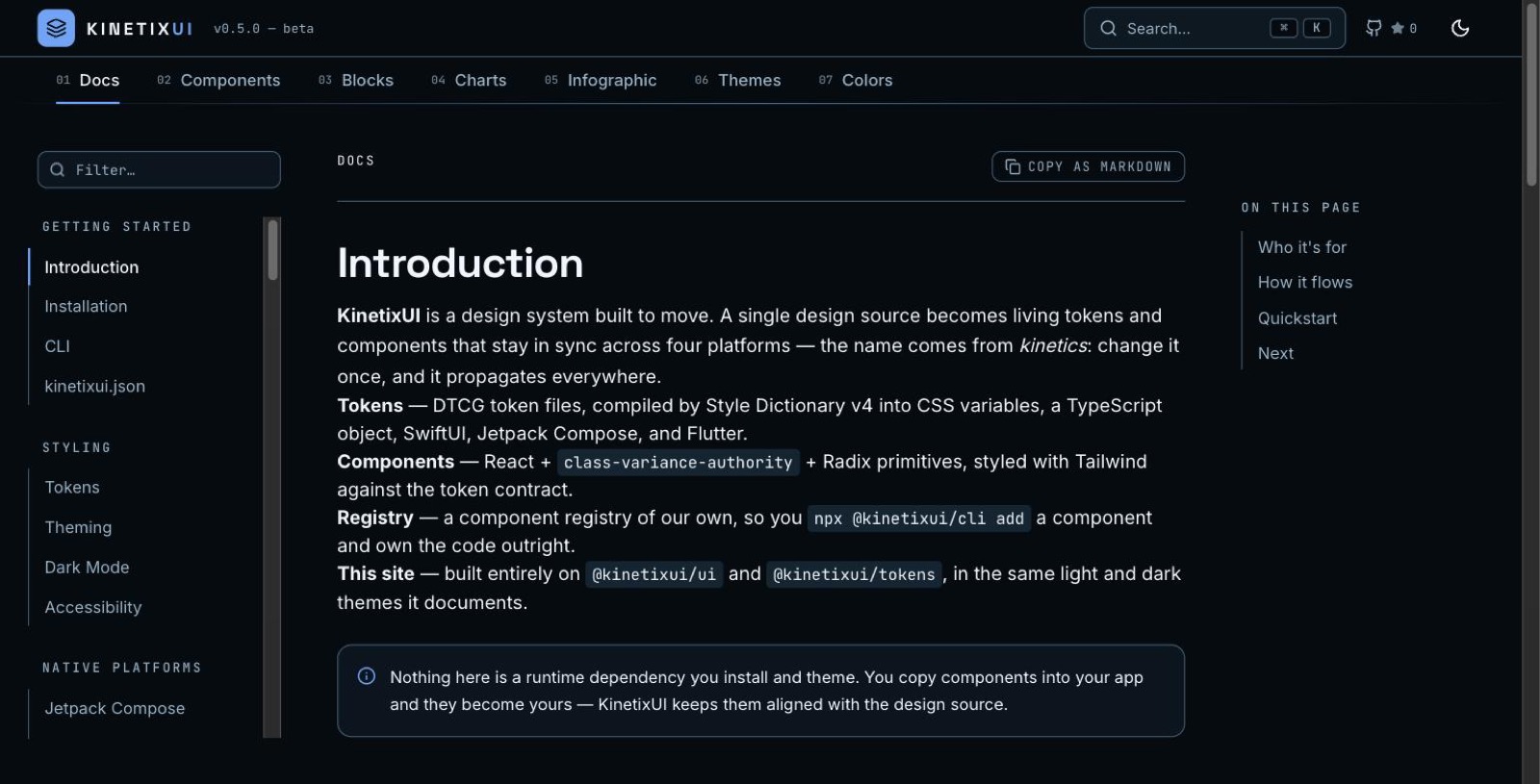The height and width of the screenshot is (784, 1540).
Task: Click the v0.5.0 — beta version label
Action: click(x=264, y=29)
